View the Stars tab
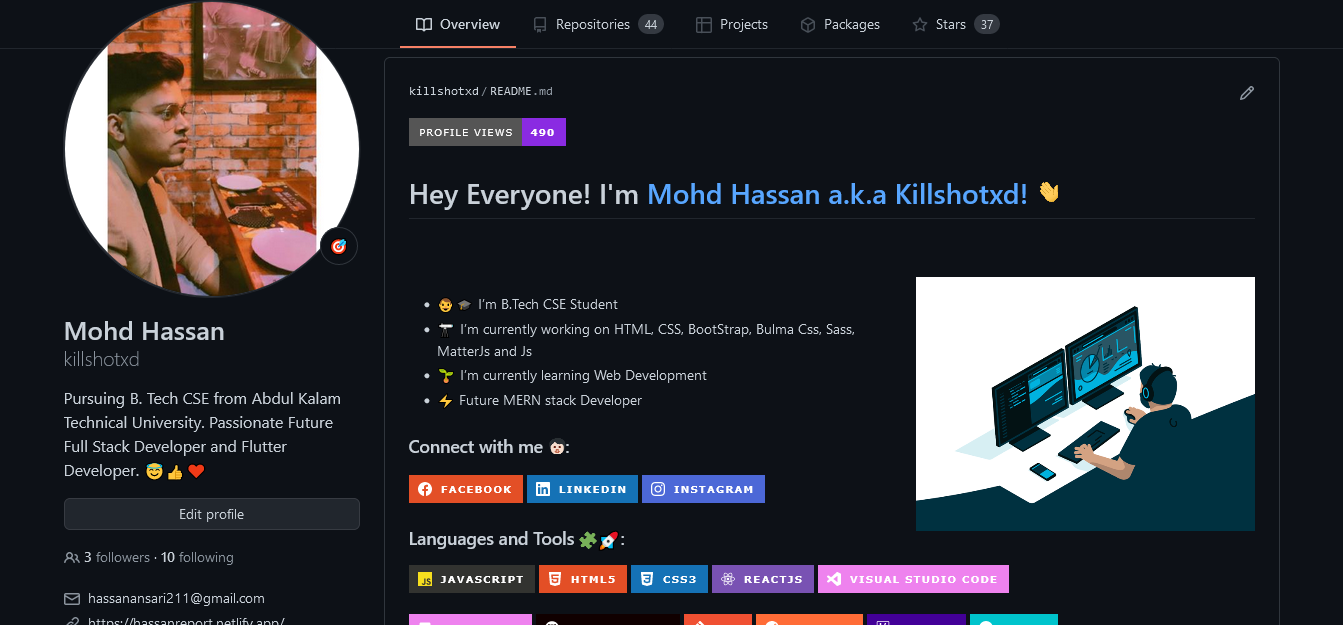1343x625 pixels. coord(956,24)
